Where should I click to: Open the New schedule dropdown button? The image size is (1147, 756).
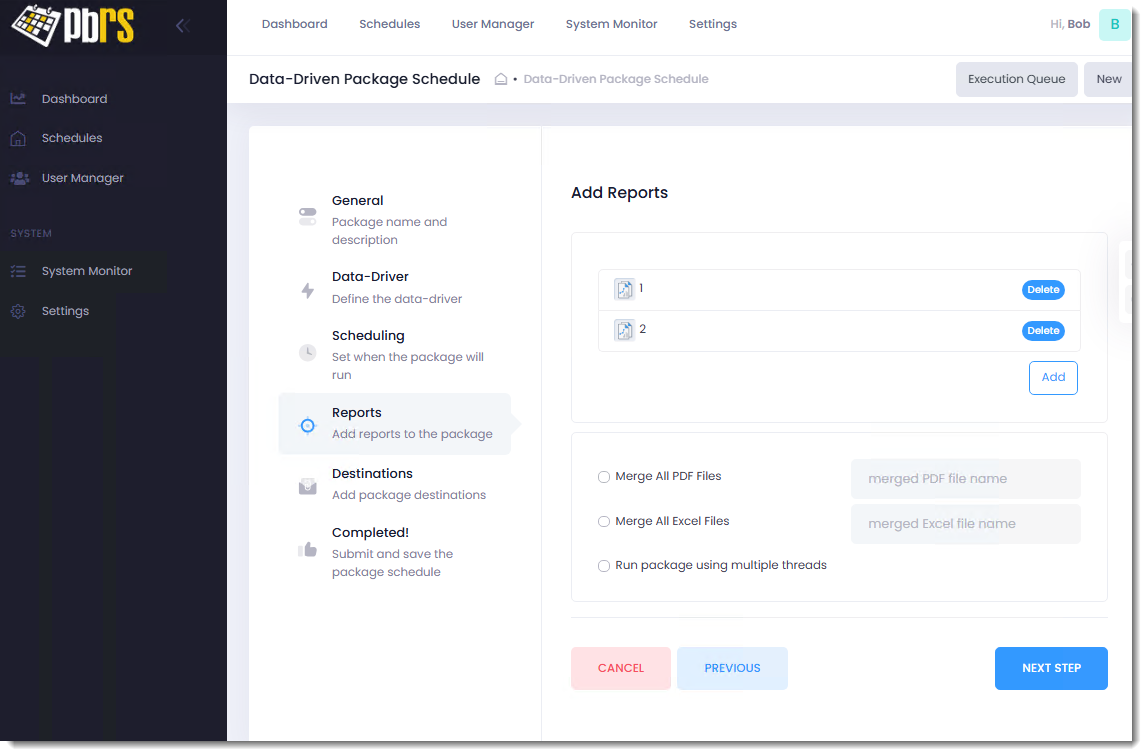point(1108,79)
